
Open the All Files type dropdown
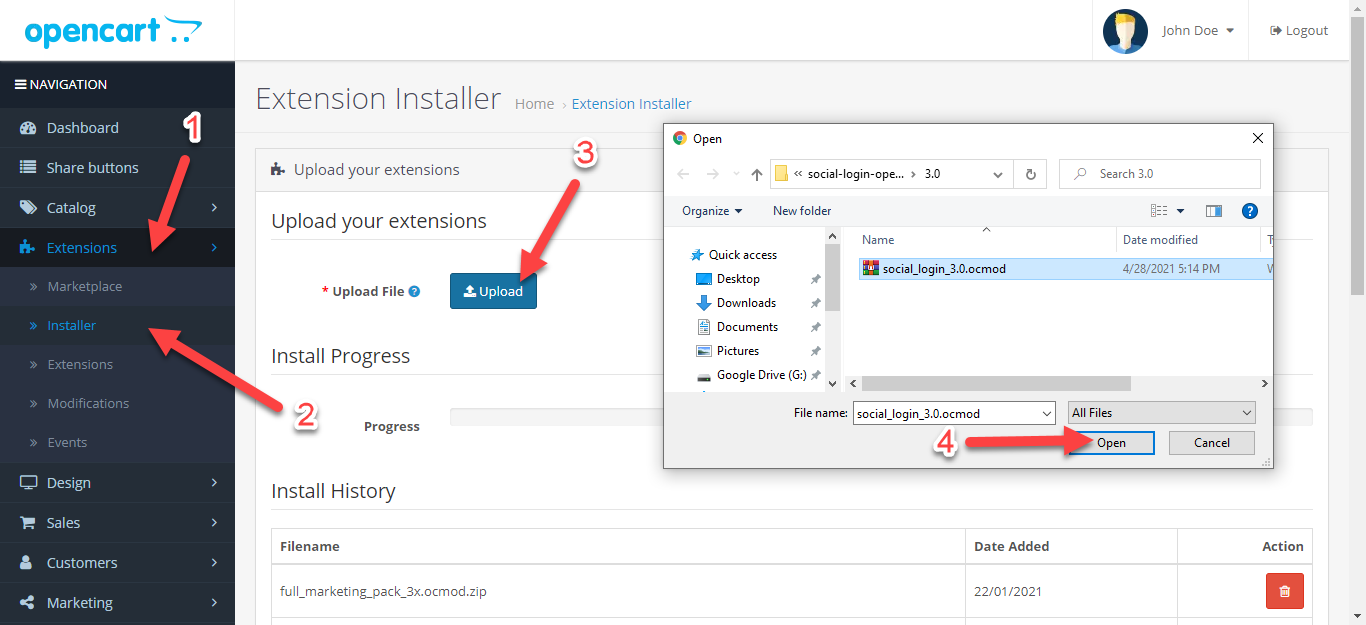(1162, 413)
